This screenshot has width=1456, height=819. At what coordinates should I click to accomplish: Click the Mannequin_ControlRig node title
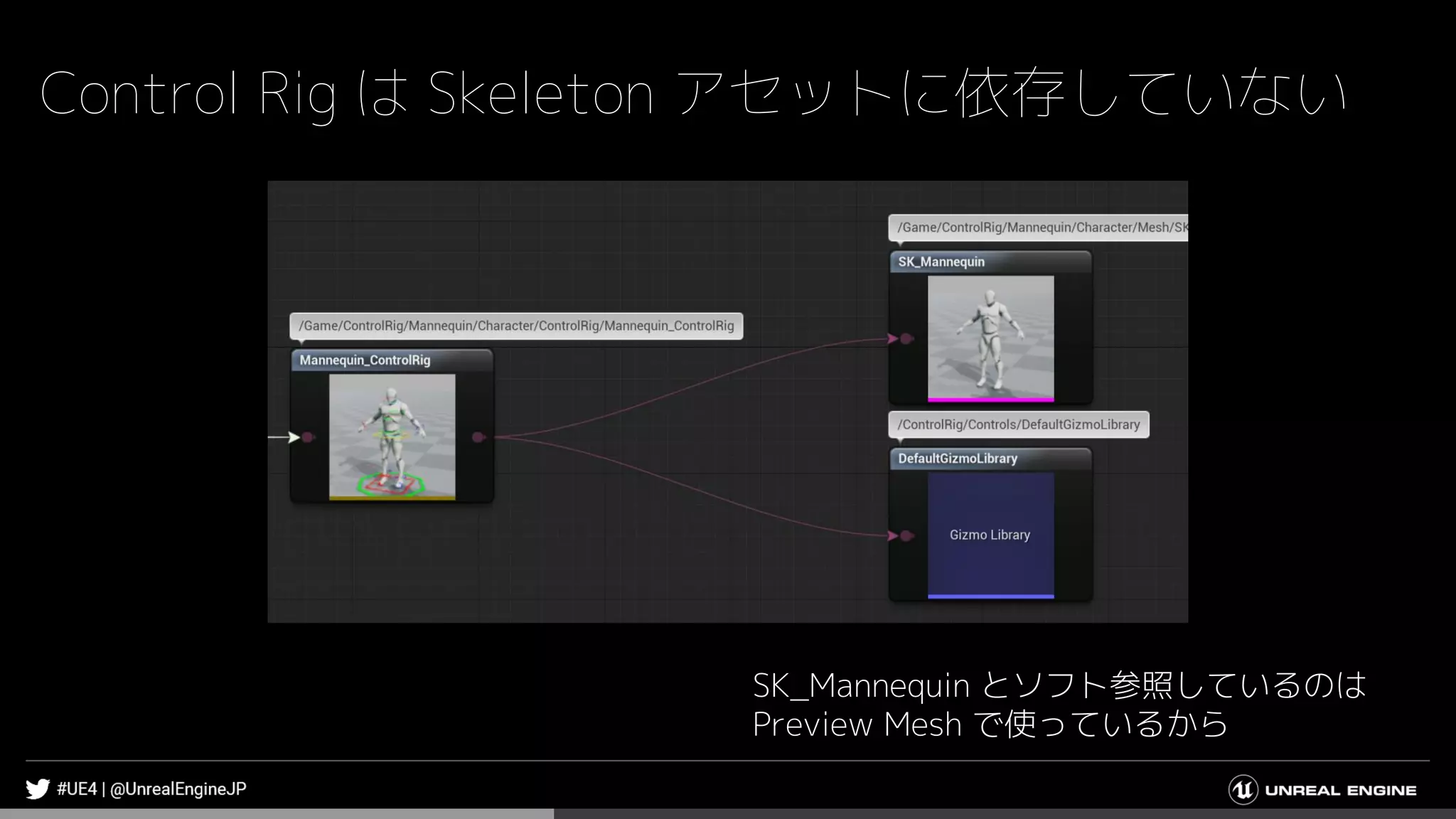click(365, 360)
